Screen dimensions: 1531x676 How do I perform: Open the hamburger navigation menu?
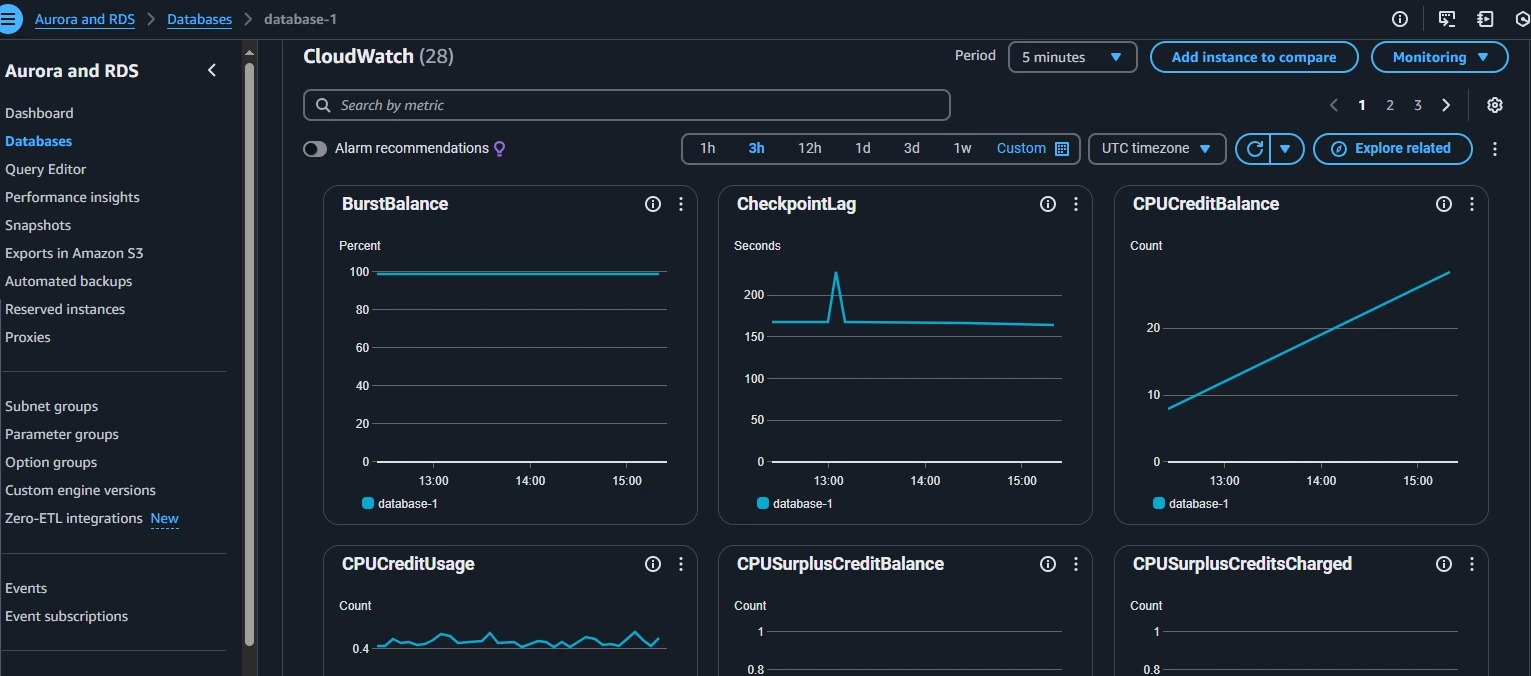pyautogui.click(x=10, y=19)
